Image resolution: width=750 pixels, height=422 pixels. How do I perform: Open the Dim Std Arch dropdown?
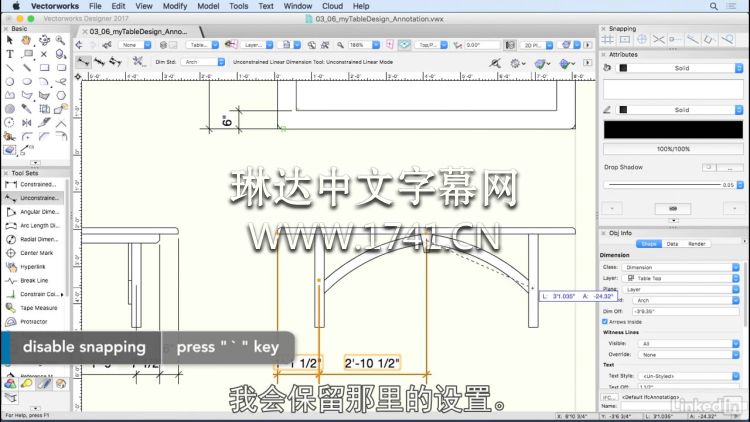click(203, 62)
